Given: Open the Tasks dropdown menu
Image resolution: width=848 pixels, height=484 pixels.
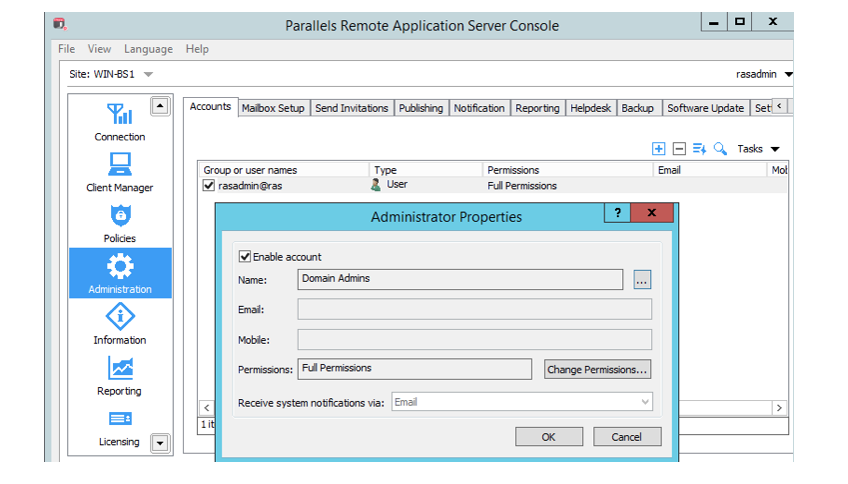Looking at the screenshot, I should point(758,149).
